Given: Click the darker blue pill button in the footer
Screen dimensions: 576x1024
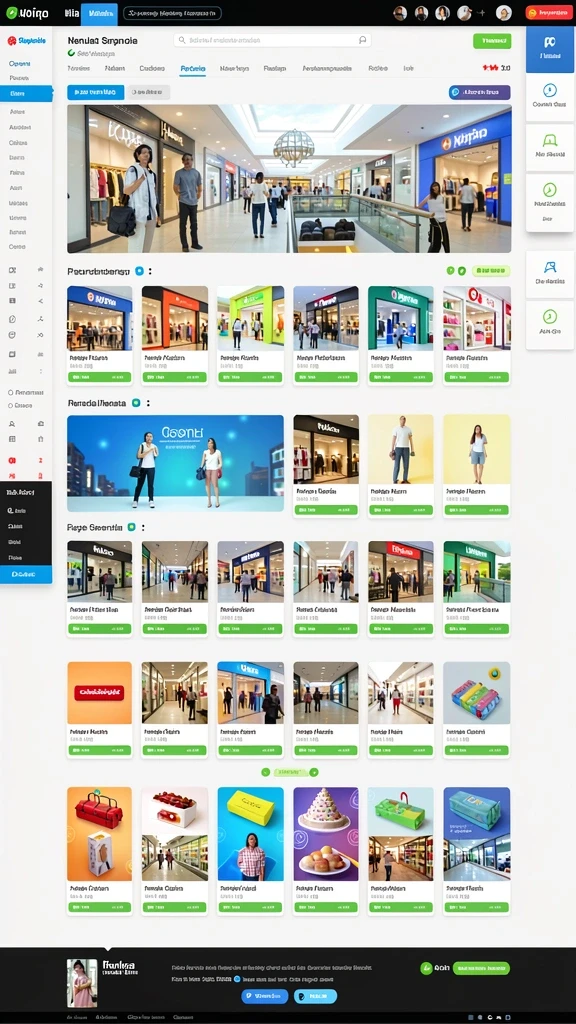Looking at the screenshot, I should (264, 996).
